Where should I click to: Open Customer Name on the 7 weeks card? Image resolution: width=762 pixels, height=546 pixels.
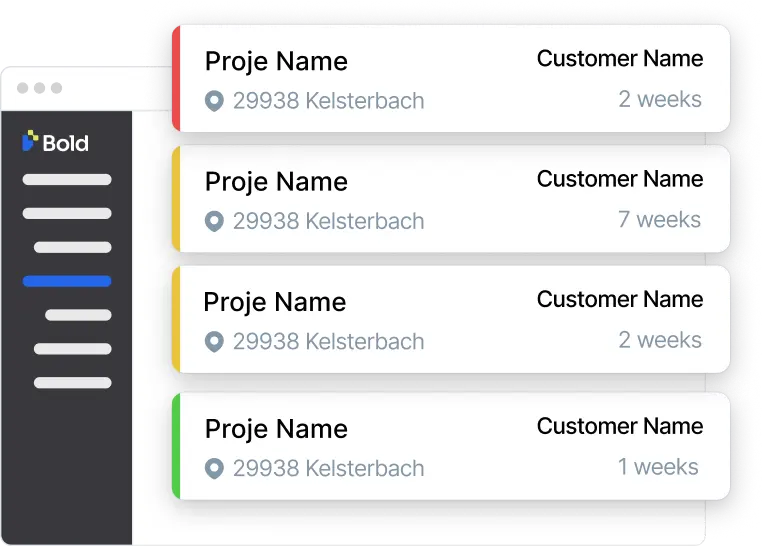[620, 179]
